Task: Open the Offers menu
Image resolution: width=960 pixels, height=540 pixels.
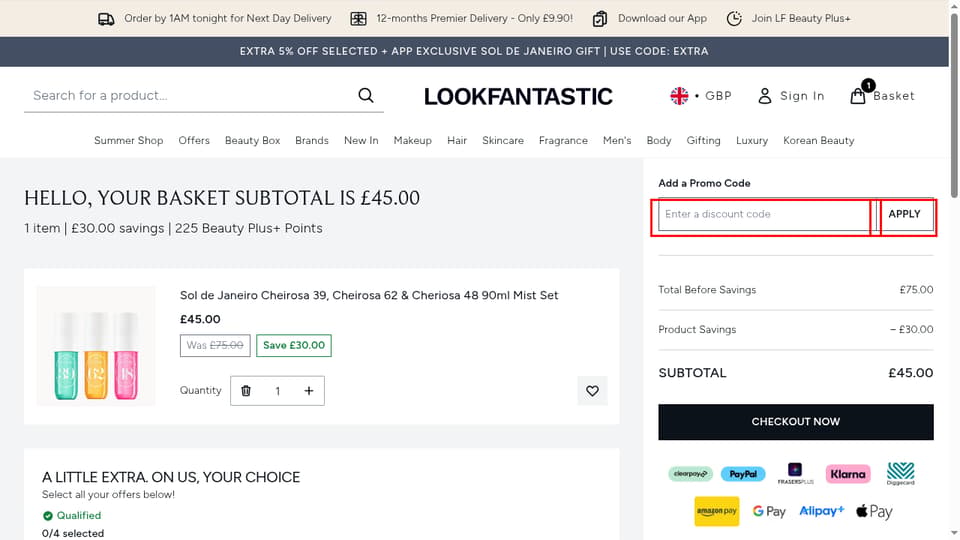Action: click(x=194, y=140)
